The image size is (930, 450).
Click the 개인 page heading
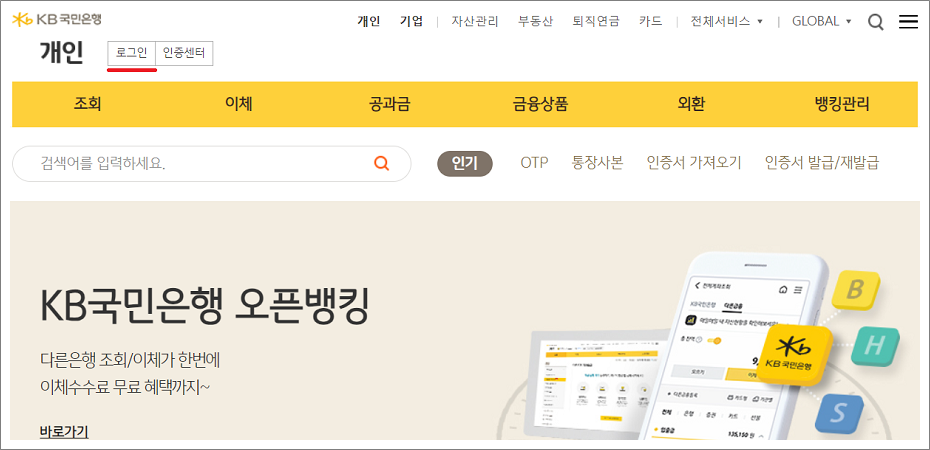click(x=62, y=53)
